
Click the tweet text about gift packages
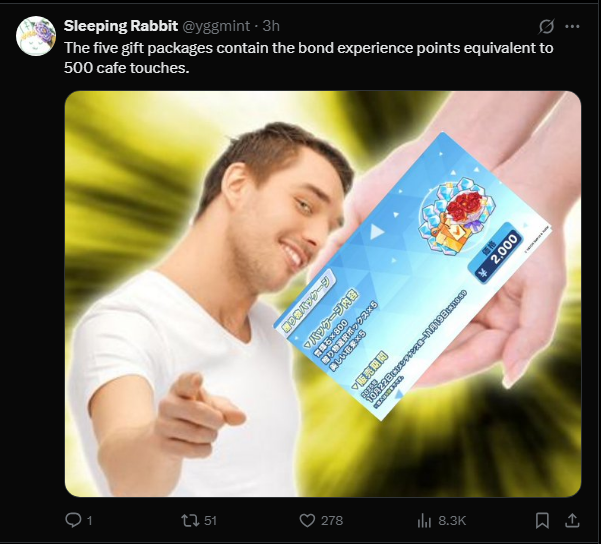click(x=309, y=58)
